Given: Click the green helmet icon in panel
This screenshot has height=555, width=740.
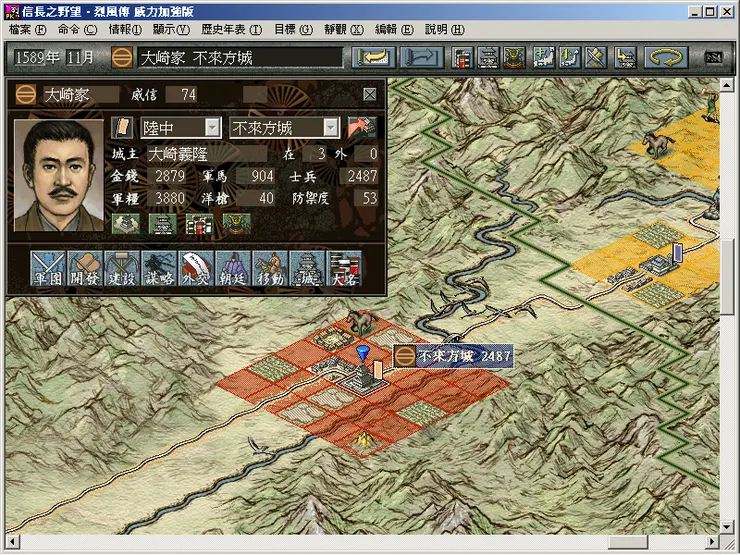Looking at the screenshot, I should 236,224.
